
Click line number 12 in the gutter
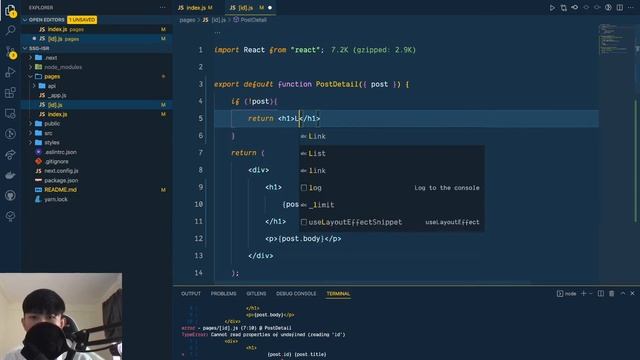(x=198, y=238)
